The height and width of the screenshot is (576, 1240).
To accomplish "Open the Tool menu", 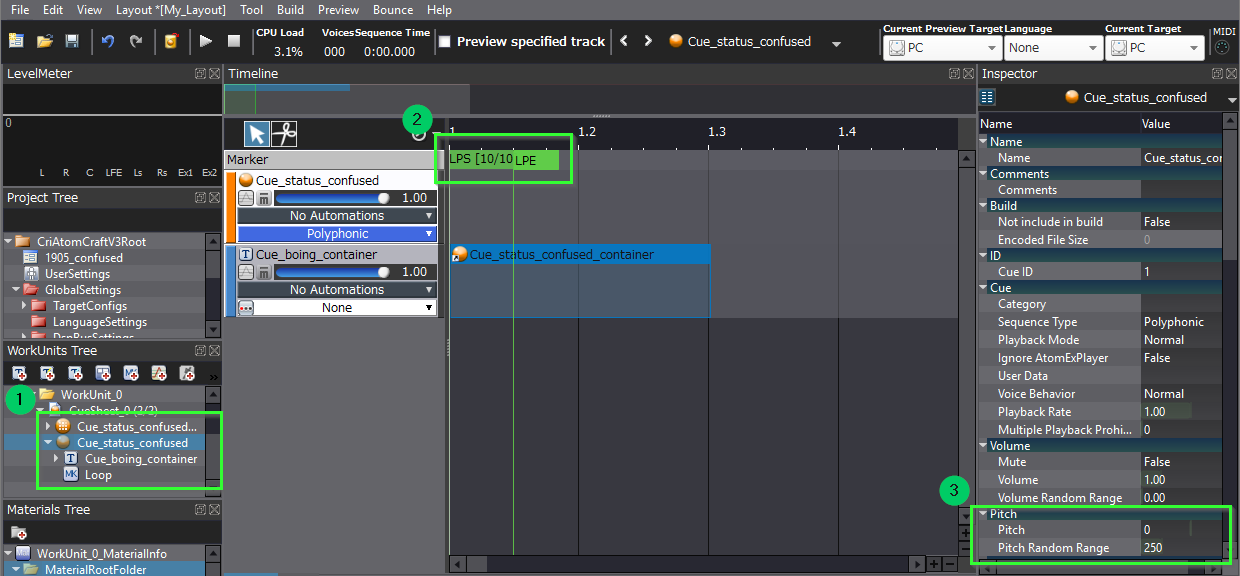I will tap(251, 10).
